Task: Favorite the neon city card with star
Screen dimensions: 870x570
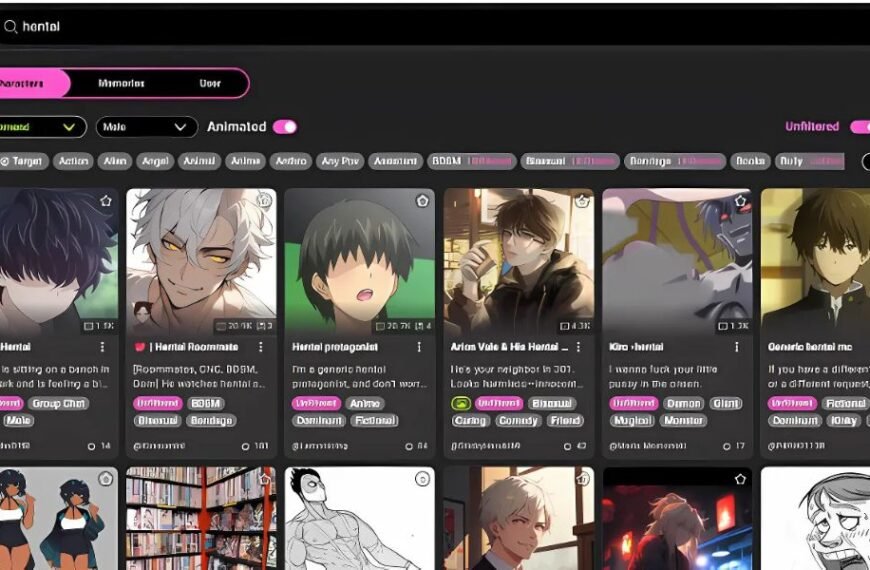Action: (x=740, y=479)
